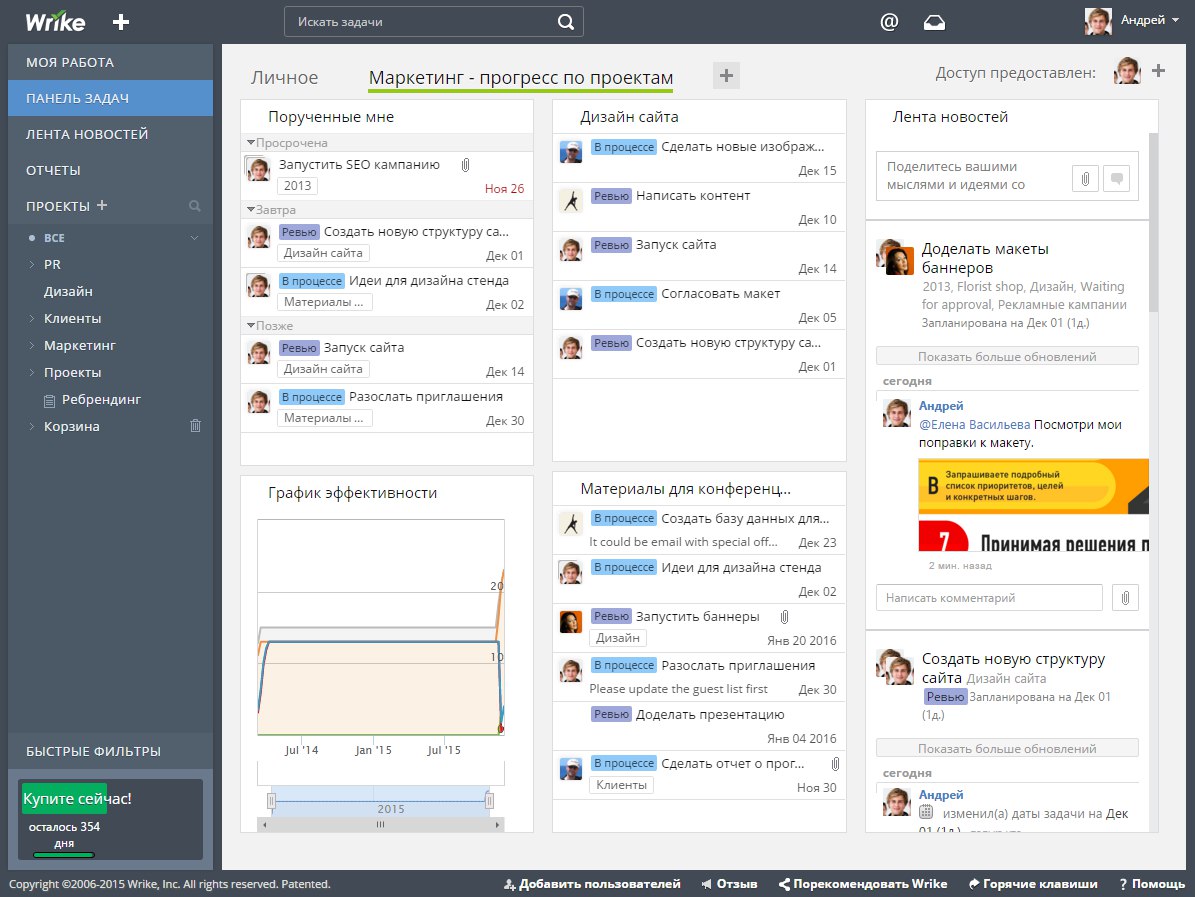Expand the Проекты folder arrow
1195x897 pixels.
click(31, 373)
